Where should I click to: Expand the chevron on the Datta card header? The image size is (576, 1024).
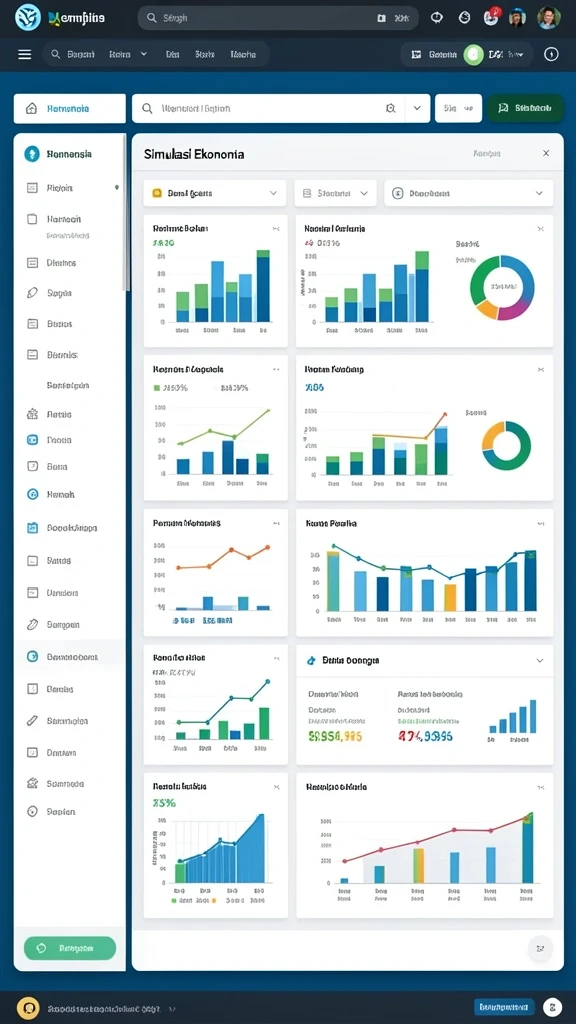(x=539, y=661)
